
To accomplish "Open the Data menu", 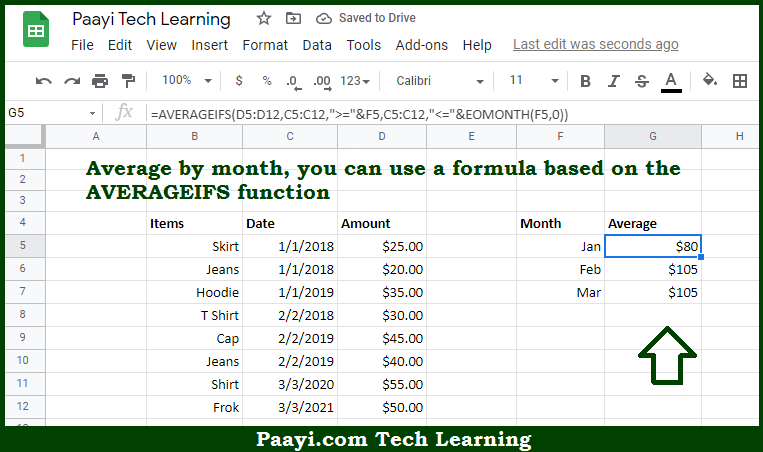I will (317, 45).
